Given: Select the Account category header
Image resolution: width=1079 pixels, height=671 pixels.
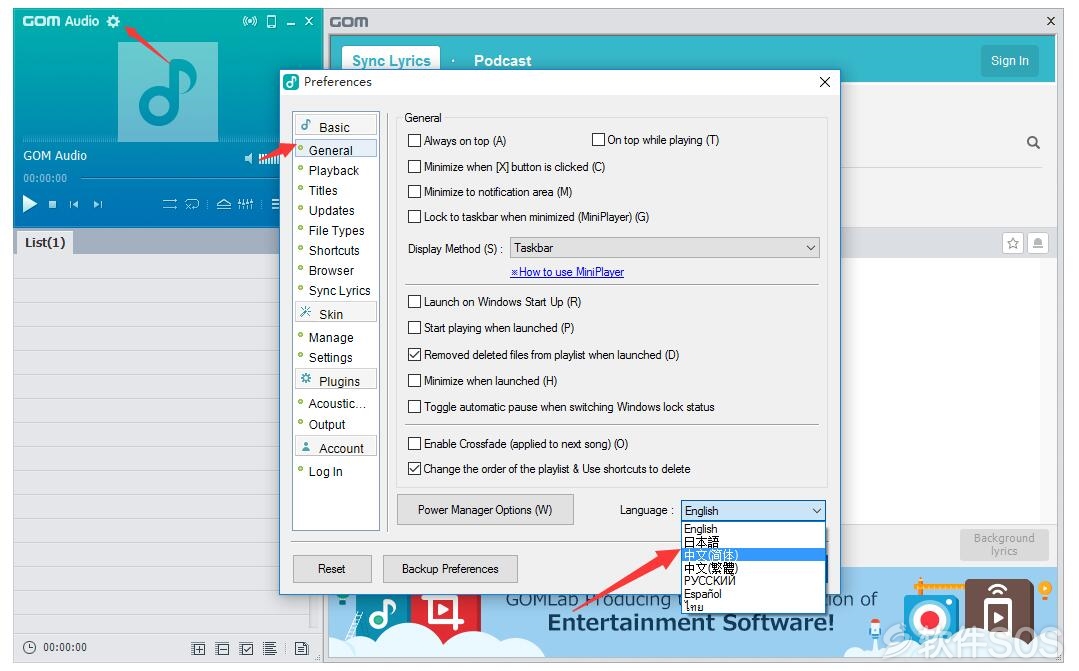Looking at the screenshot, I should [x=336, y=446].
